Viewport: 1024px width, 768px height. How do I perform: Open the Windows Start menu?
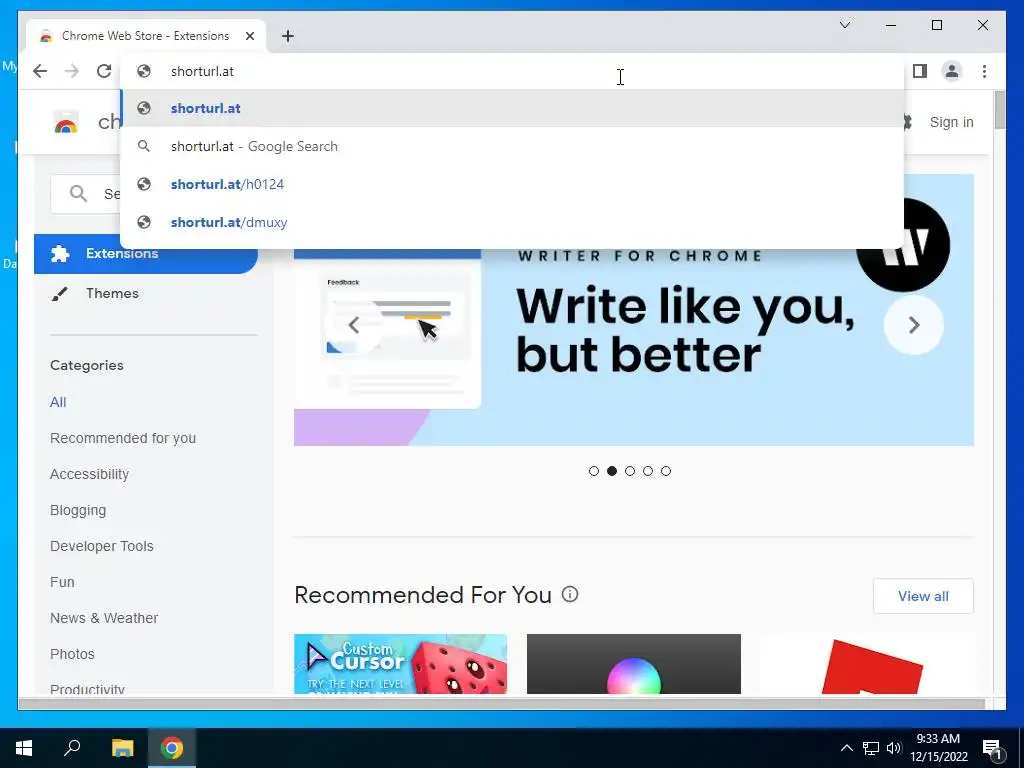point(24,748)
